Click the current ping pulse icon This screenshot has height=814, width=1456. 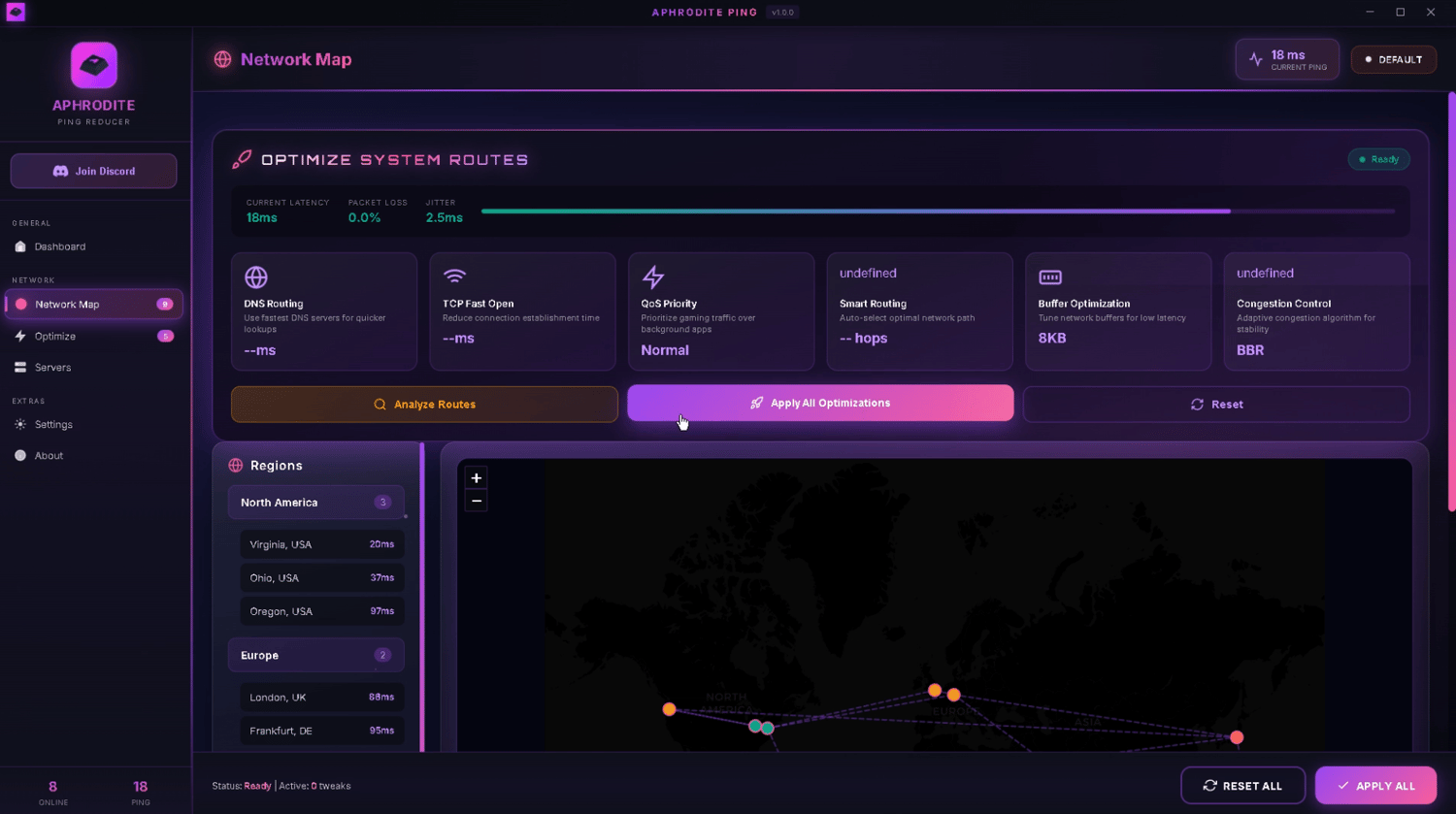click(1256, 60)
